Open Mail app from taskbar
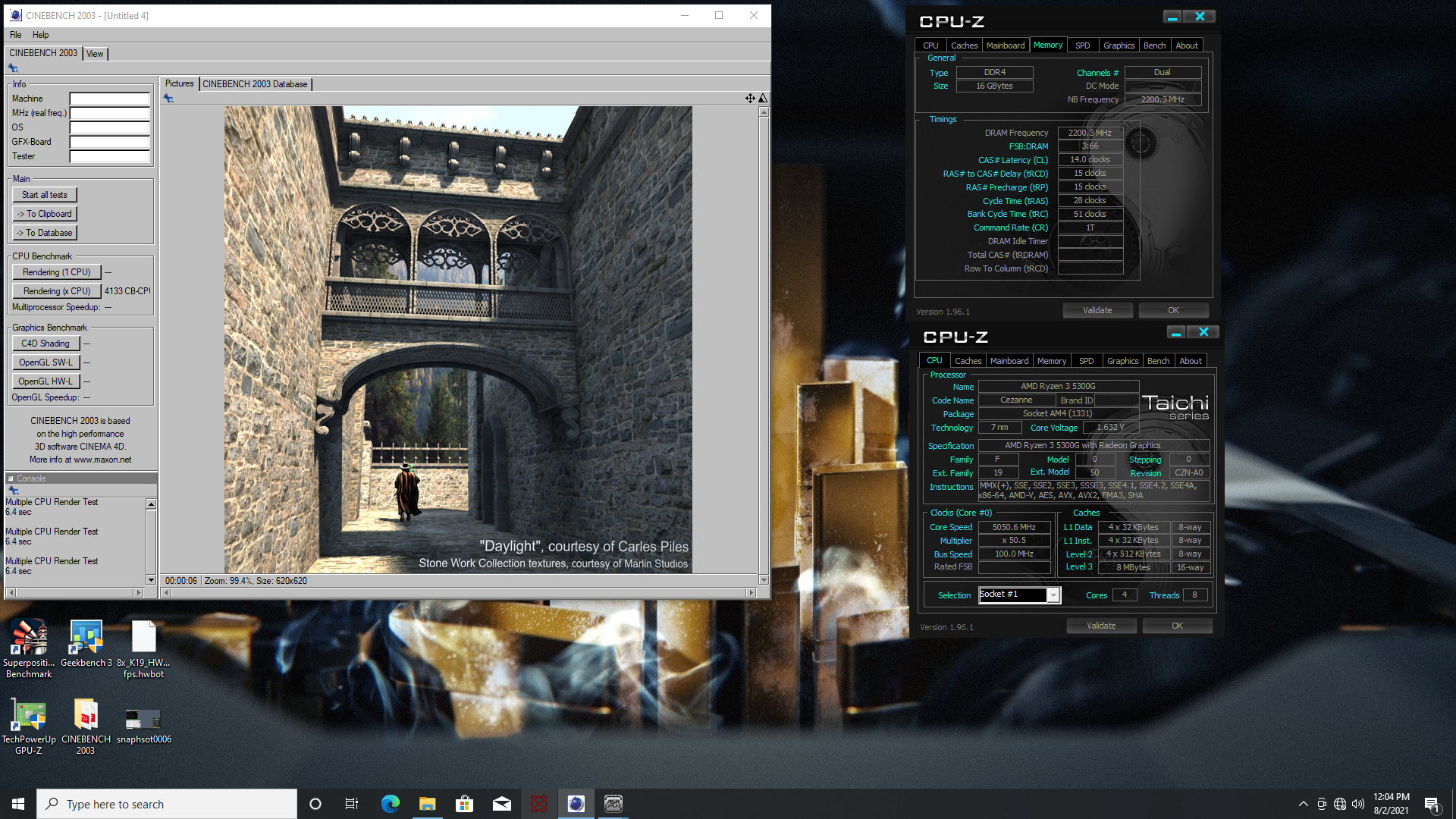The height and width of the screenshot is (819, 1456). (x=501, y=804)
